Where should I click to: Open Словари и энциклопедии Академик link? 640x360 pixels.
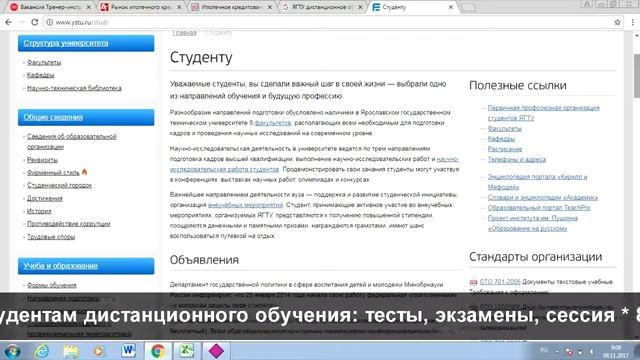543,198
